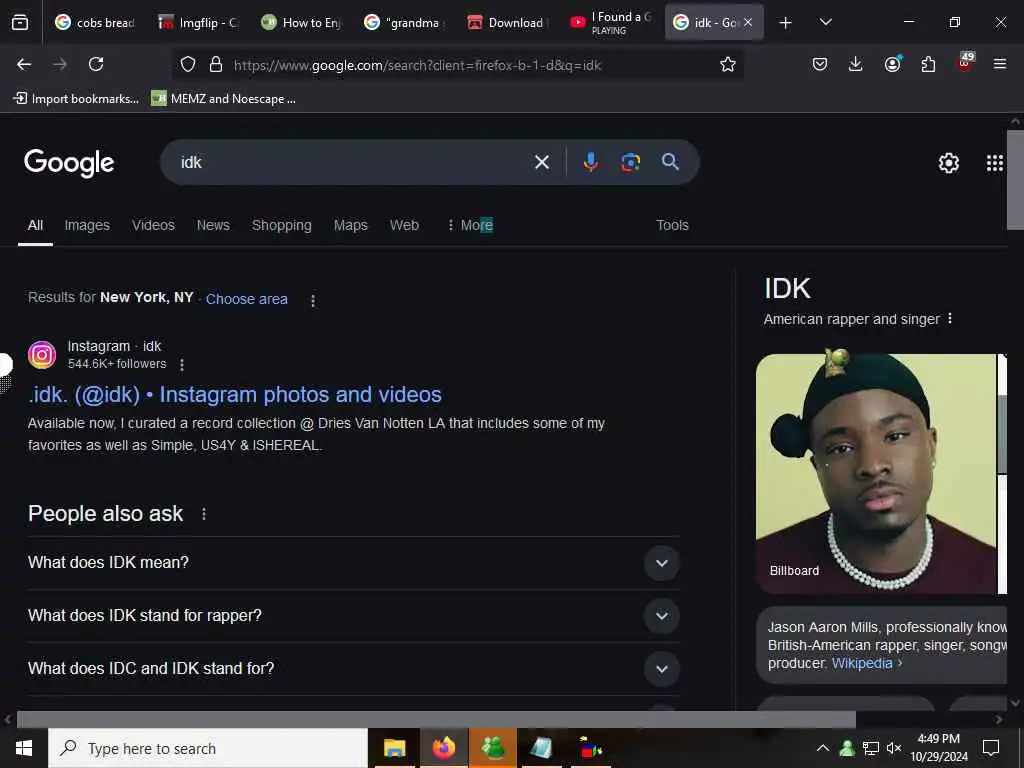Select Images search filter
Screen dimensions: 1024x768
(x=87, y=225)
